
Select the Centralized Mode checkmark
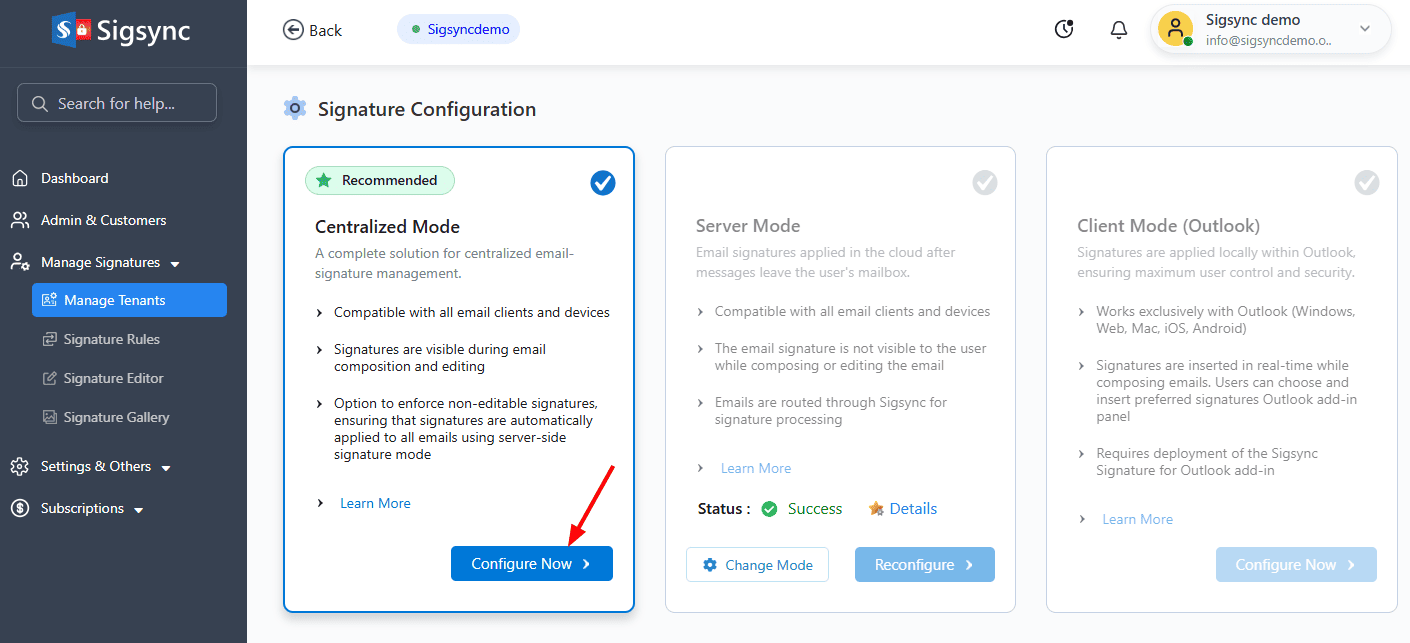tap(603, 182)
